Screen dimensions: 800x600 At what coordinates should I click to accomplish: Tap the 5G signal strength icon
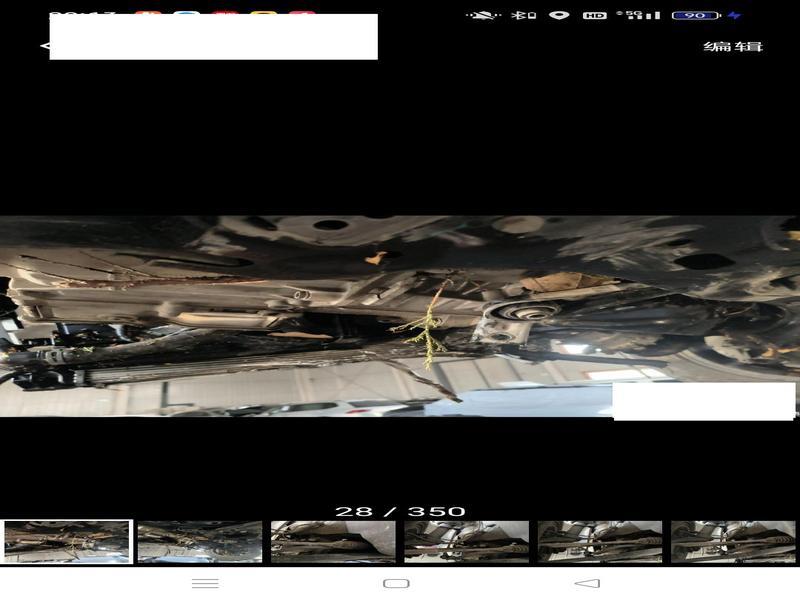tap(638, 16)
